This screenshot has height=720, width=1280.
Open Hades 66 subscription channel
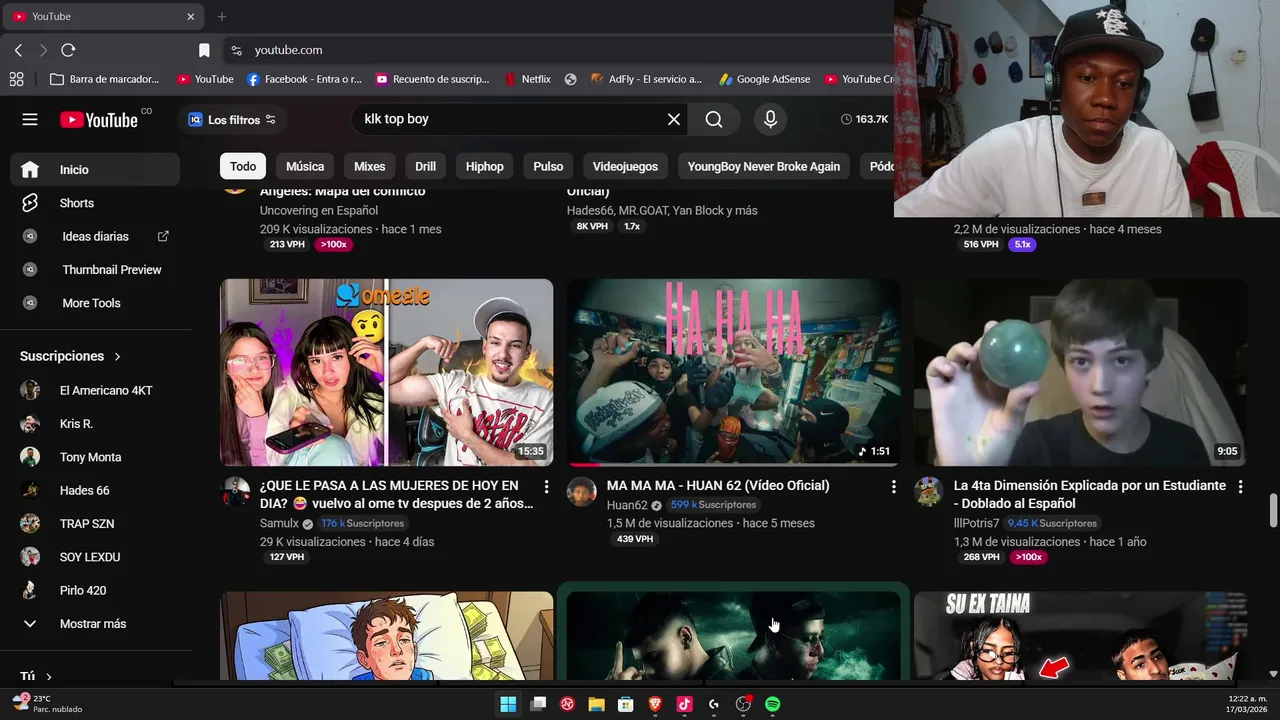[95, 490]
